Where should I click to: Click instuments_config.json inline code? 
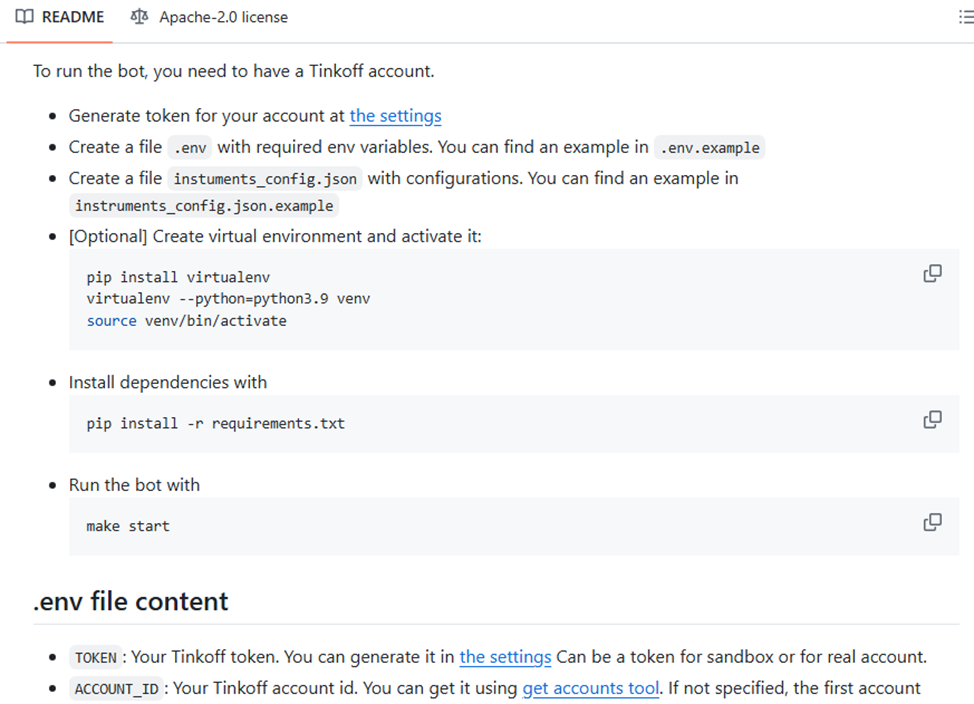265,179
